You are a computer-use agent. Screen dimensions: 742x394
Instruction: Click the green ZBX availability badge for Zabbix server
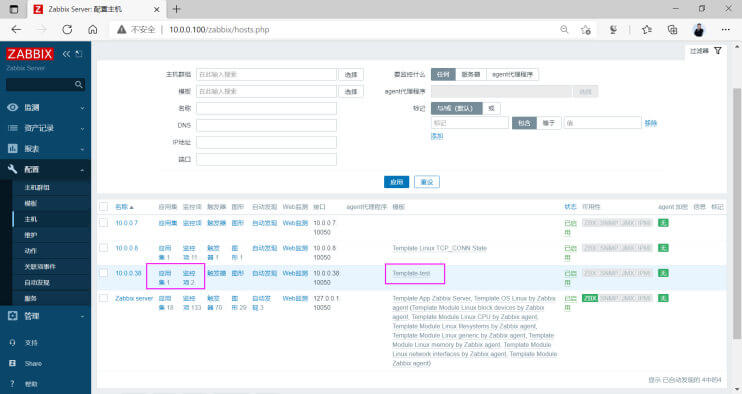(x=590, y=298)
